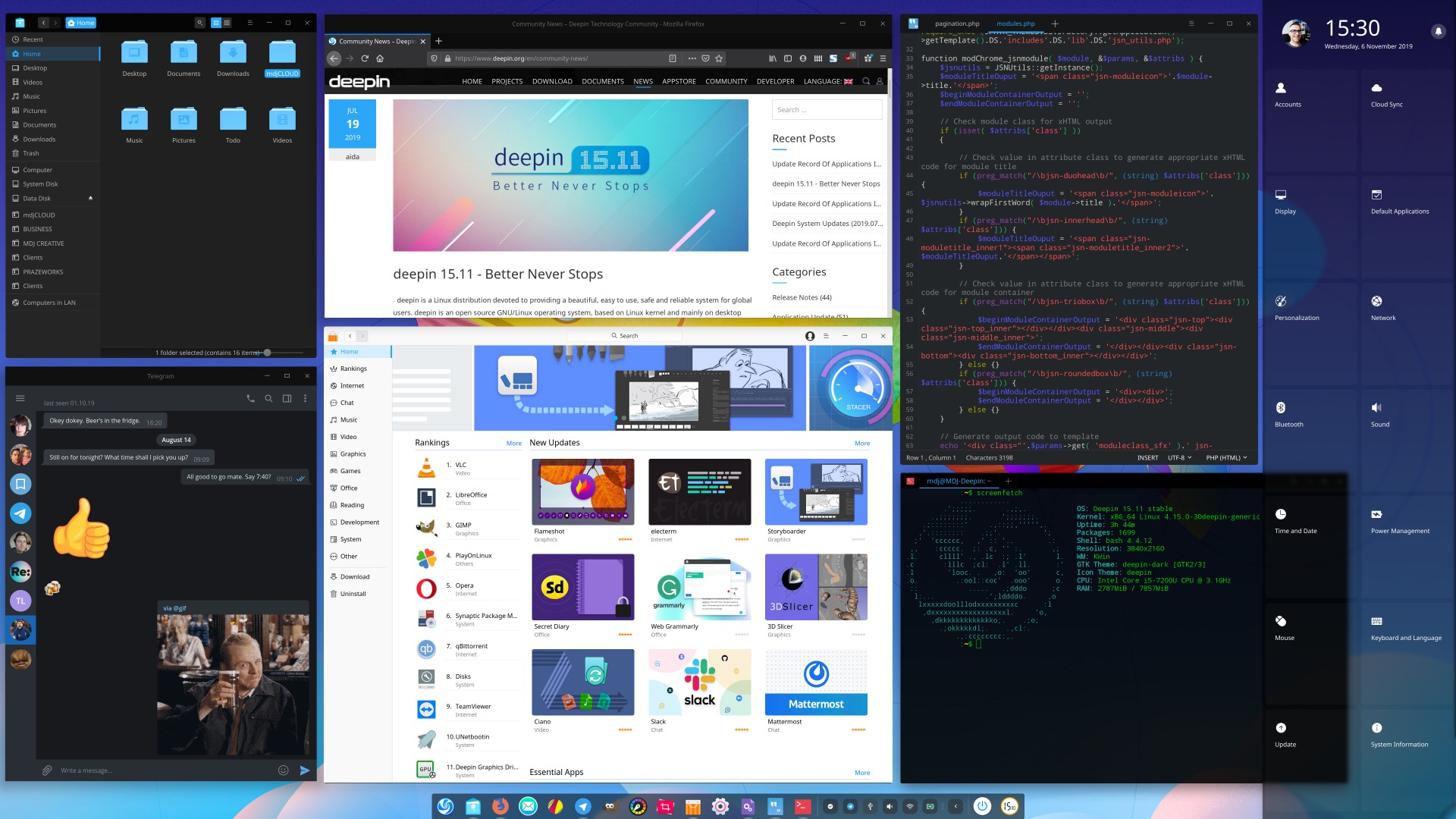
Task: Click the user account icon in App Store
Action: (x=810, y=336)
